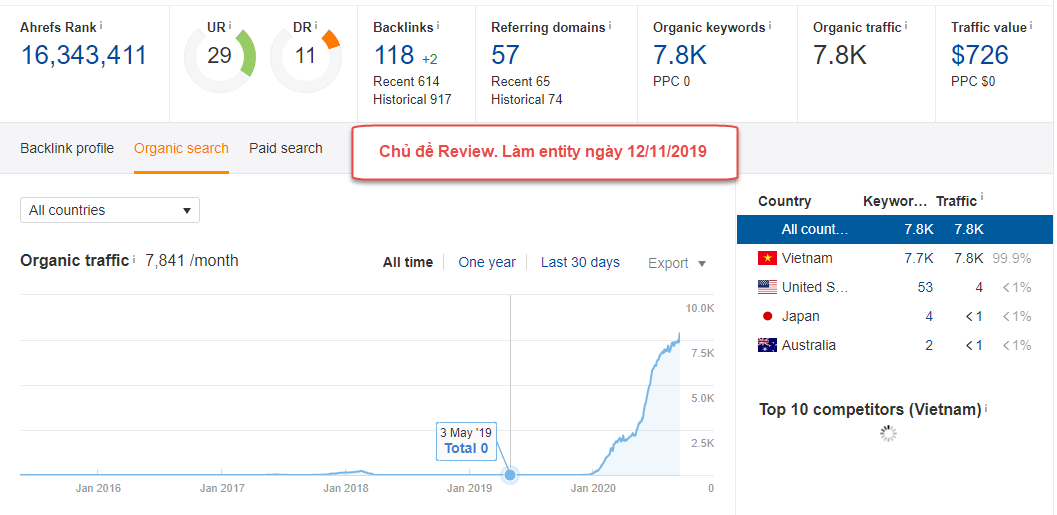Viewport: 1057px width, 515px height.
Task: Select the All countries table row
Action: [x=895, y=229]
